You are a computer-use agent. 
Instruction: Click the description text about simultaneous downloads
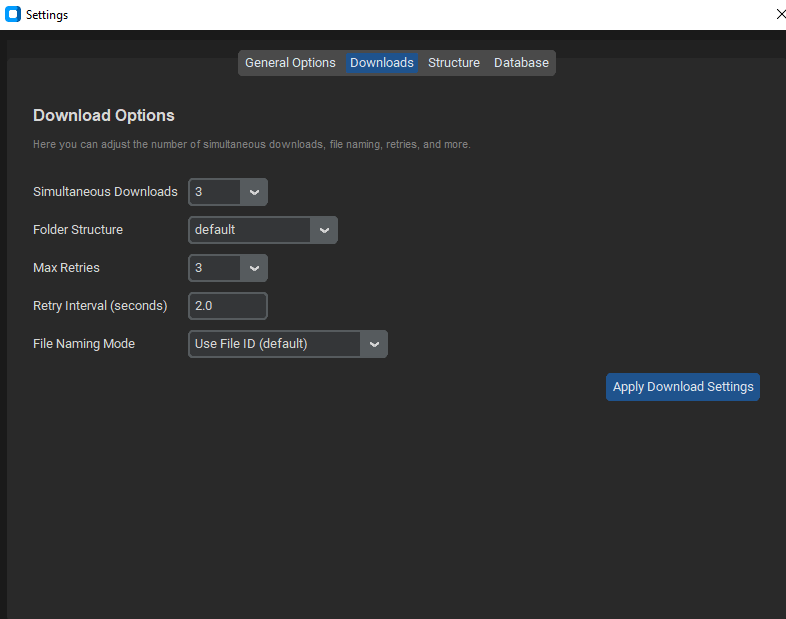pos(252,144)
